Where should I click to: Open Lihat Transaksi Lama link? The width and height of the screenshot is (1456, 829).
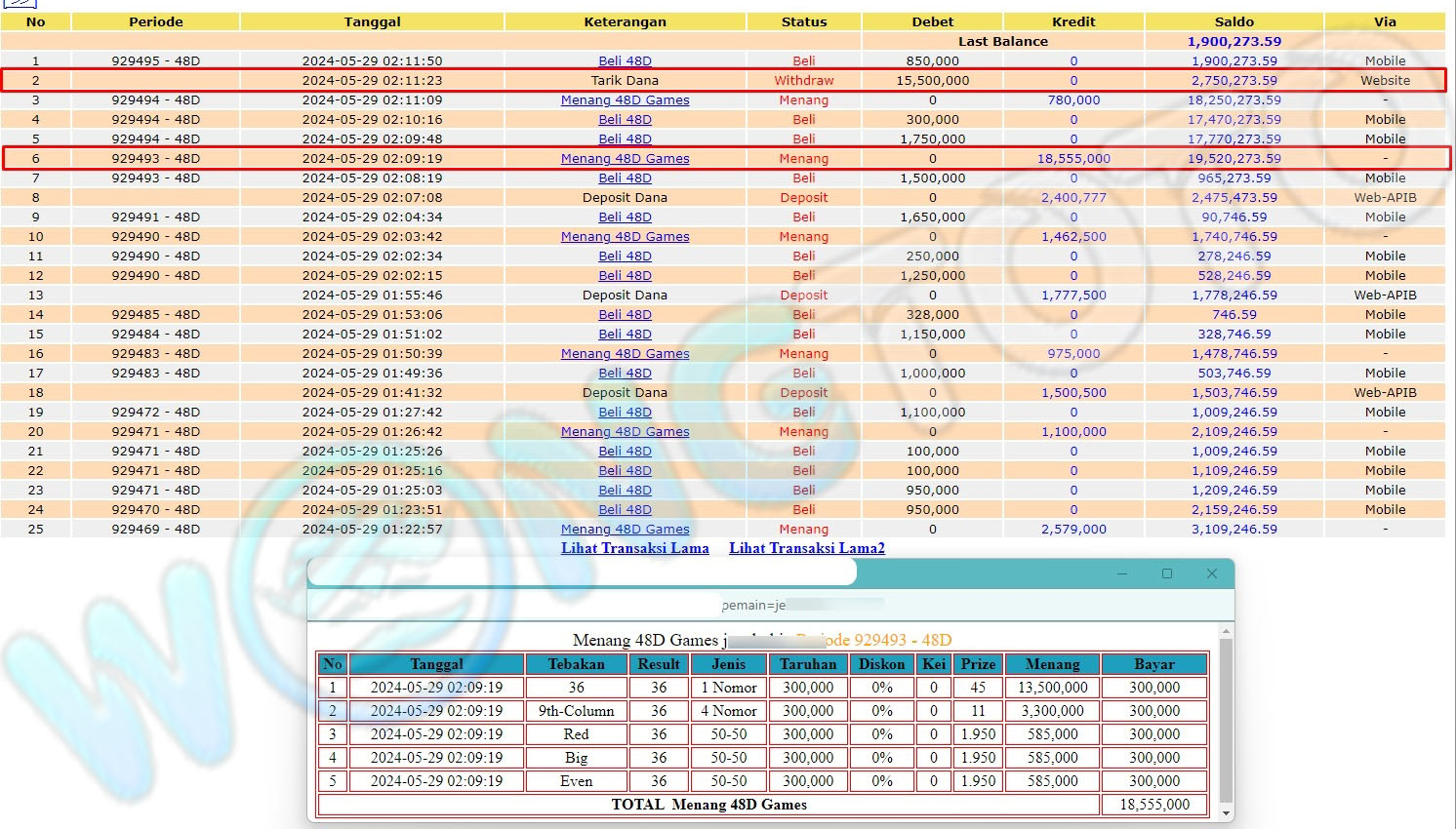pos(634,548)
